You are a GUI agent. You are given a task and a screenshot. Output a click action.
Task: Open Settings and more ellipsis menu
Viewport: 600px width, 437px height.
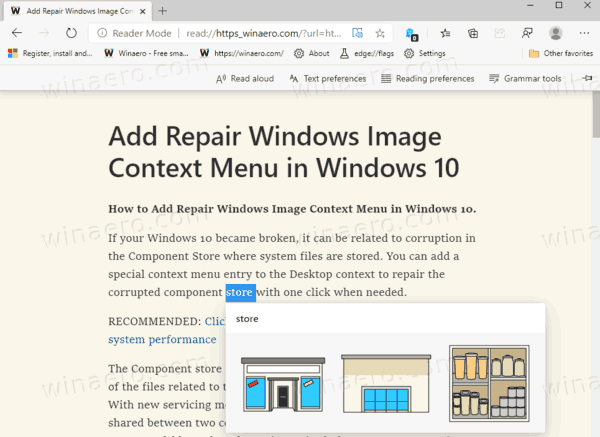click(x=584, y=33)
